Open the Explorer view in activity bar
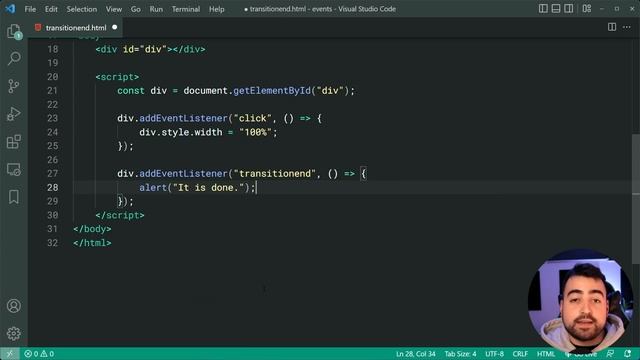Viewport: 640px width, 360px height. pos(14,31)
